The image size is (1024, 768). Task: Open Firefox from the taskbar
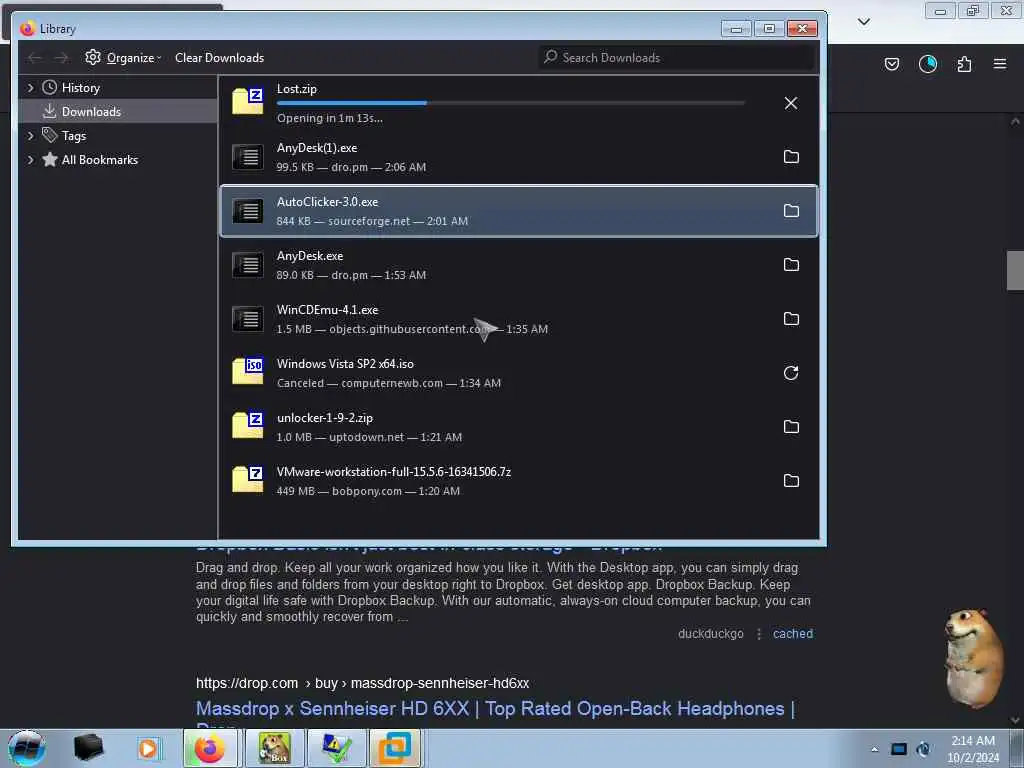click(210, 748)
